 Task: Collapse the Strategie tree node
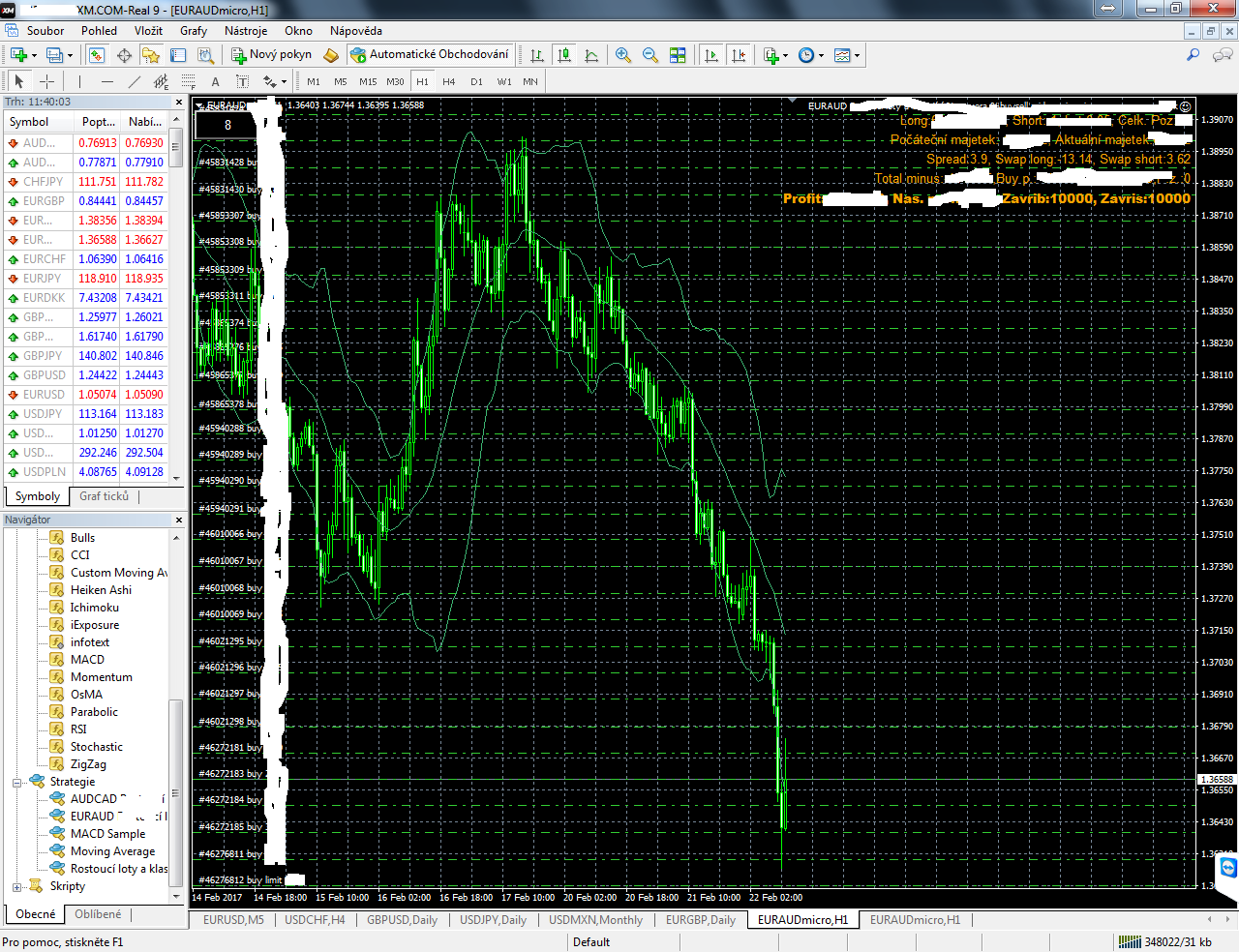16,782
